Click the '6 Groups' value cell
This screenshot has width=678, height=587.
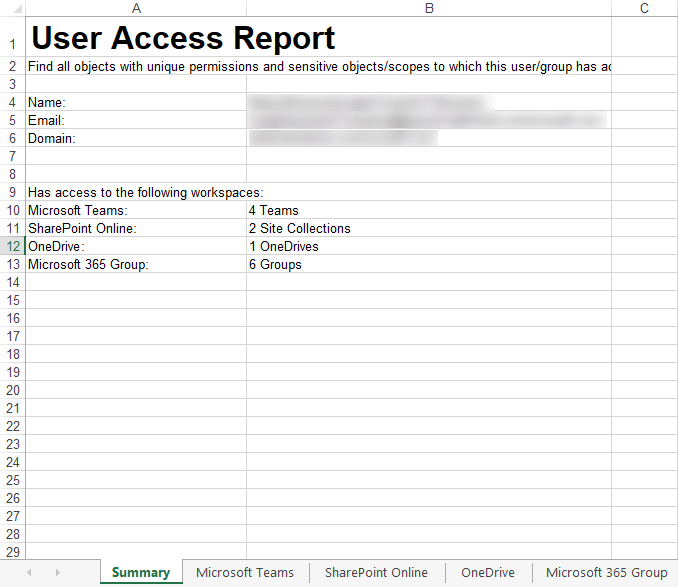click(429, 264)
